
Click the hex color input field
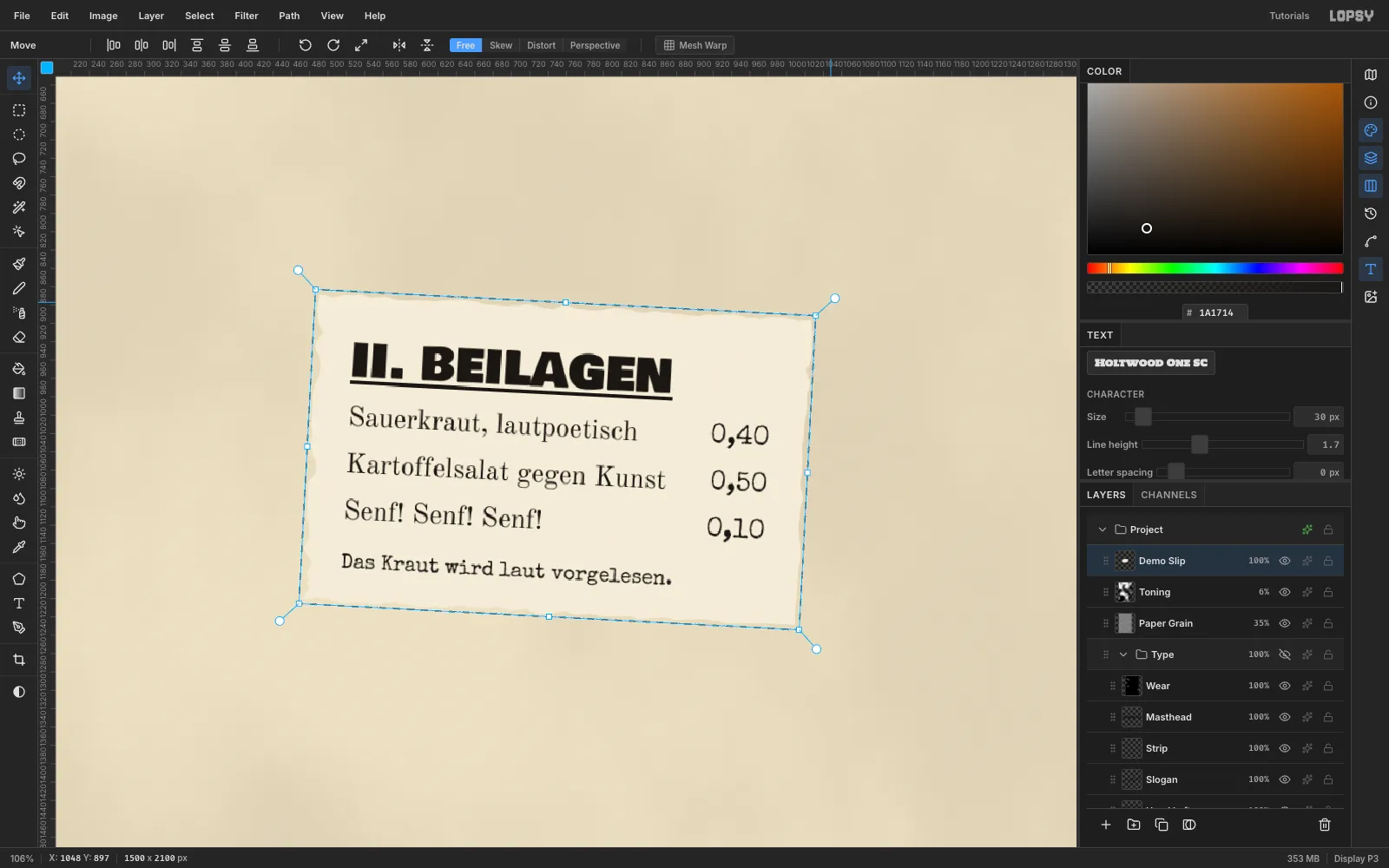pyautogui.click(x=1215, y=312)
